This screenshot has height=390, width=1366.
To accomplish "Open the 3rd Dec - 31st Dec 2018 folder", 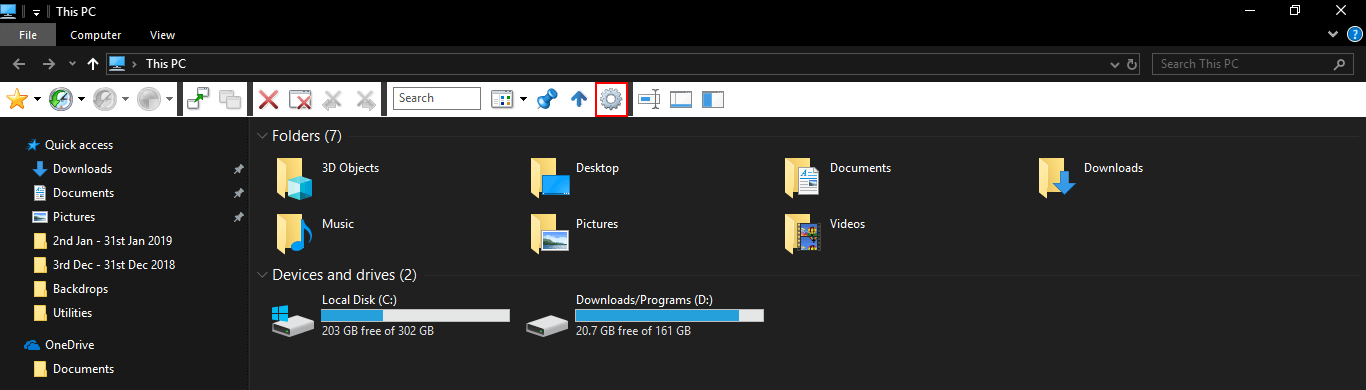I will click(114, 265).
